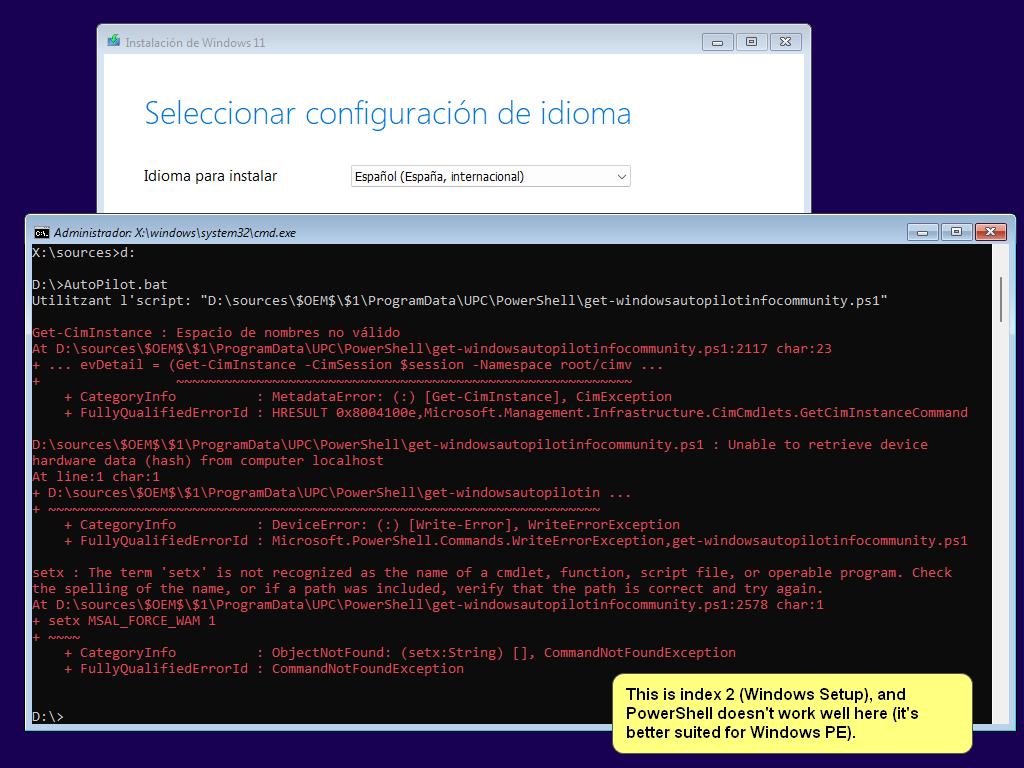
Task: Click the 'ObjectNotFound: (setx:String)' CategoryInfo line
Action: click(x=400, y=653)
